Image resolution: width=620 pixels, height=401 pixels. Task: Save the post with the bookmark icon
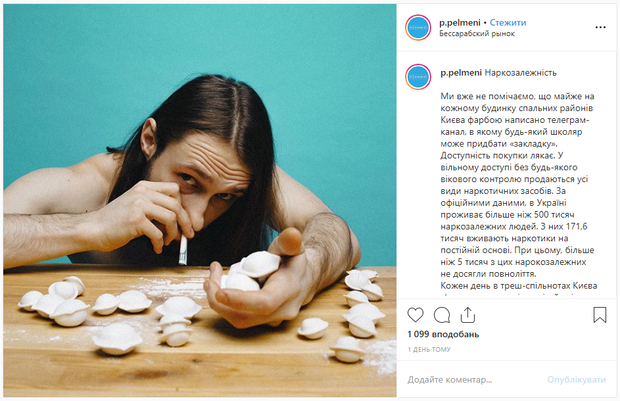point(600,315)
